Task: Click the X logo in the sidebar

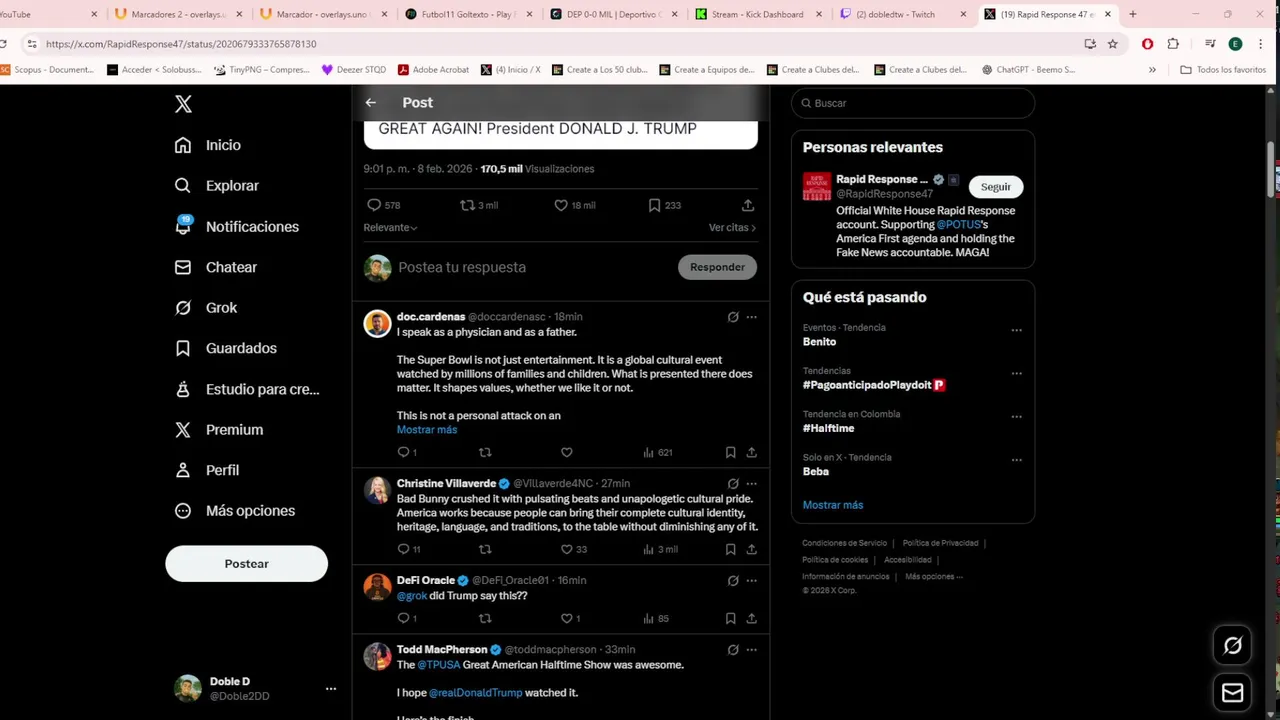Action: (x=183, y=104)
